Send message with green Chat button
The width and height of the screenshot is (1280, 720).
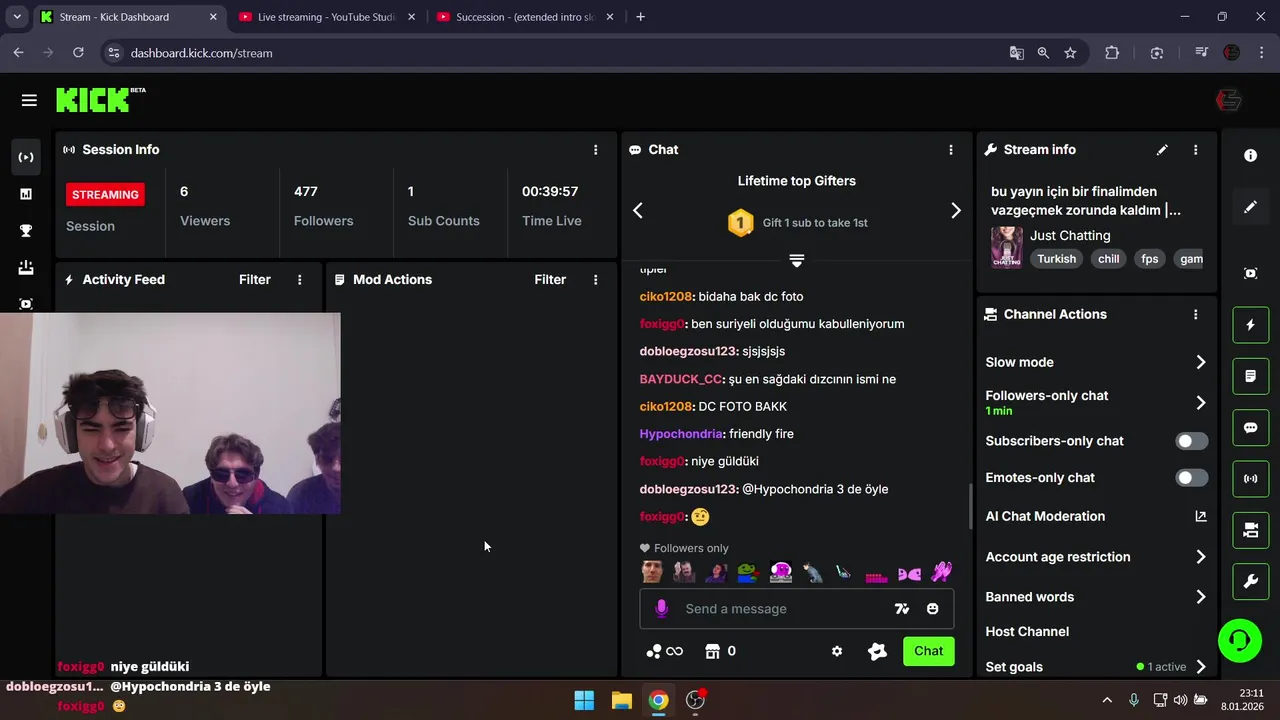pos(928,651)
